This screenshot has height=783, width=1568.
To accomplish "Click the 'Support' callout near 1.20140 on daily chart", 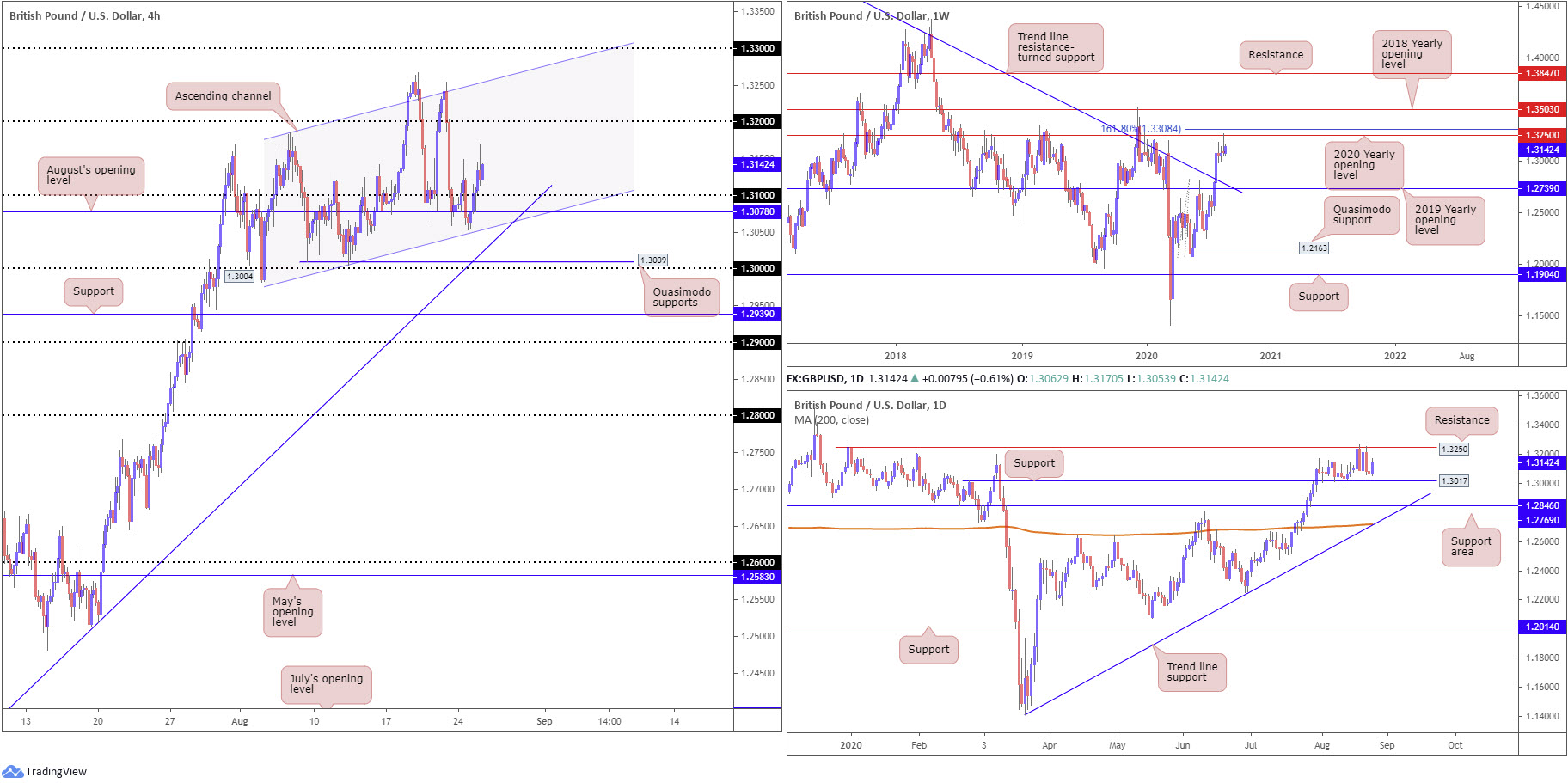I will click(x=928, y=650).
